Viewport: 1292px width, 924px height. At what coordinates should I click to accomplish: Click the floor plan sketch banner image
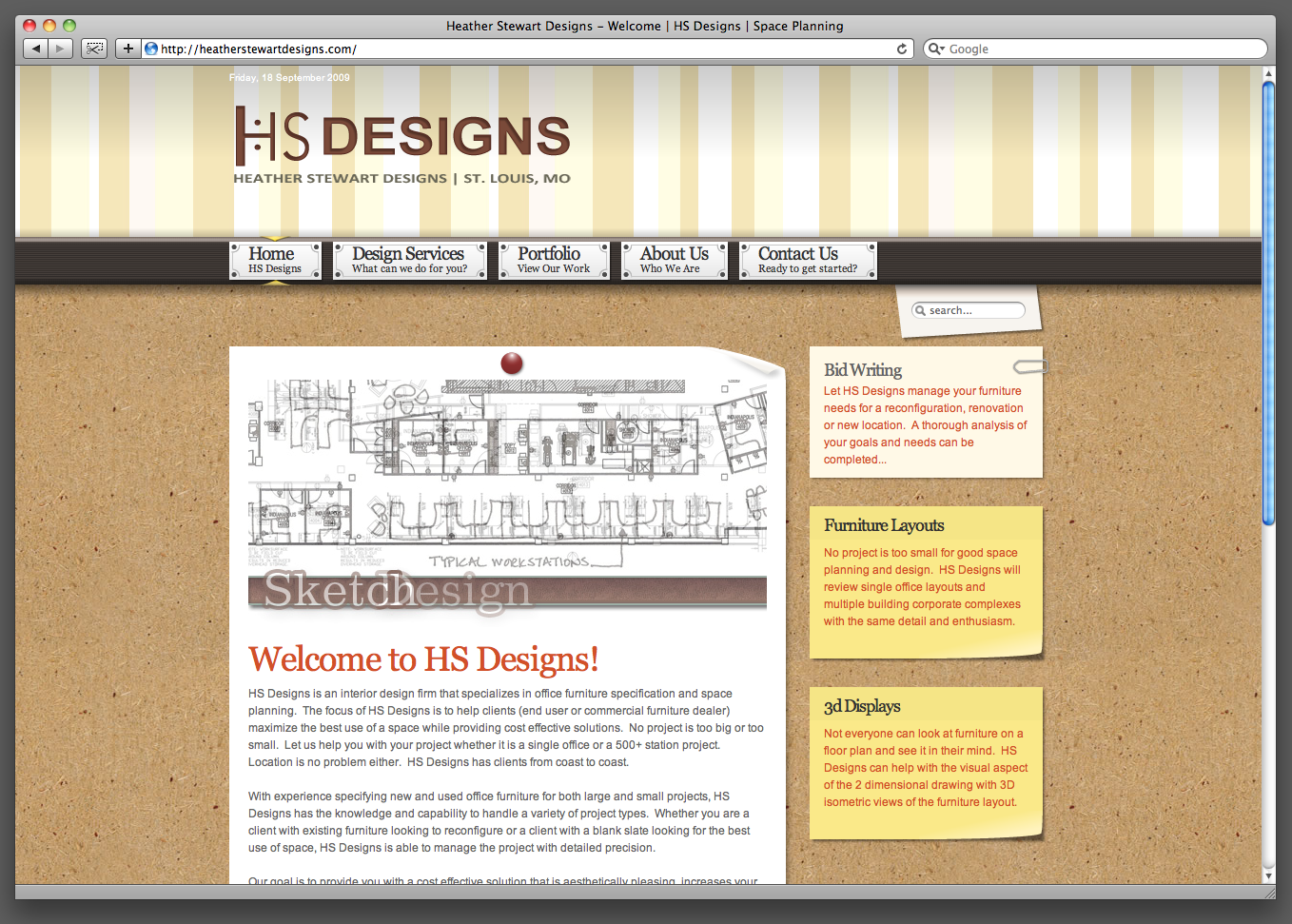[x=507, y=476]
